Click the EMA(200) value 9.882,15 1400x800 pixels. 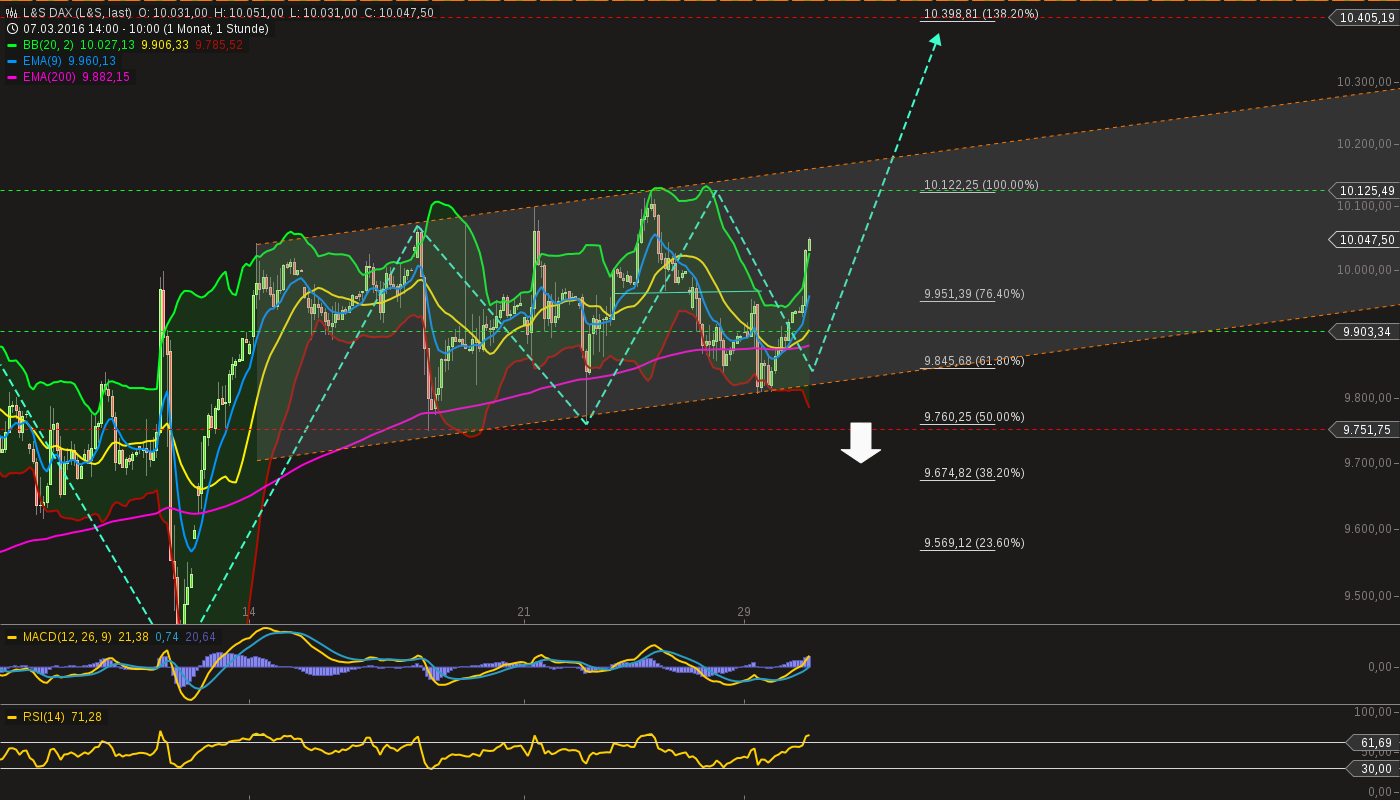(x=106, y=77)
